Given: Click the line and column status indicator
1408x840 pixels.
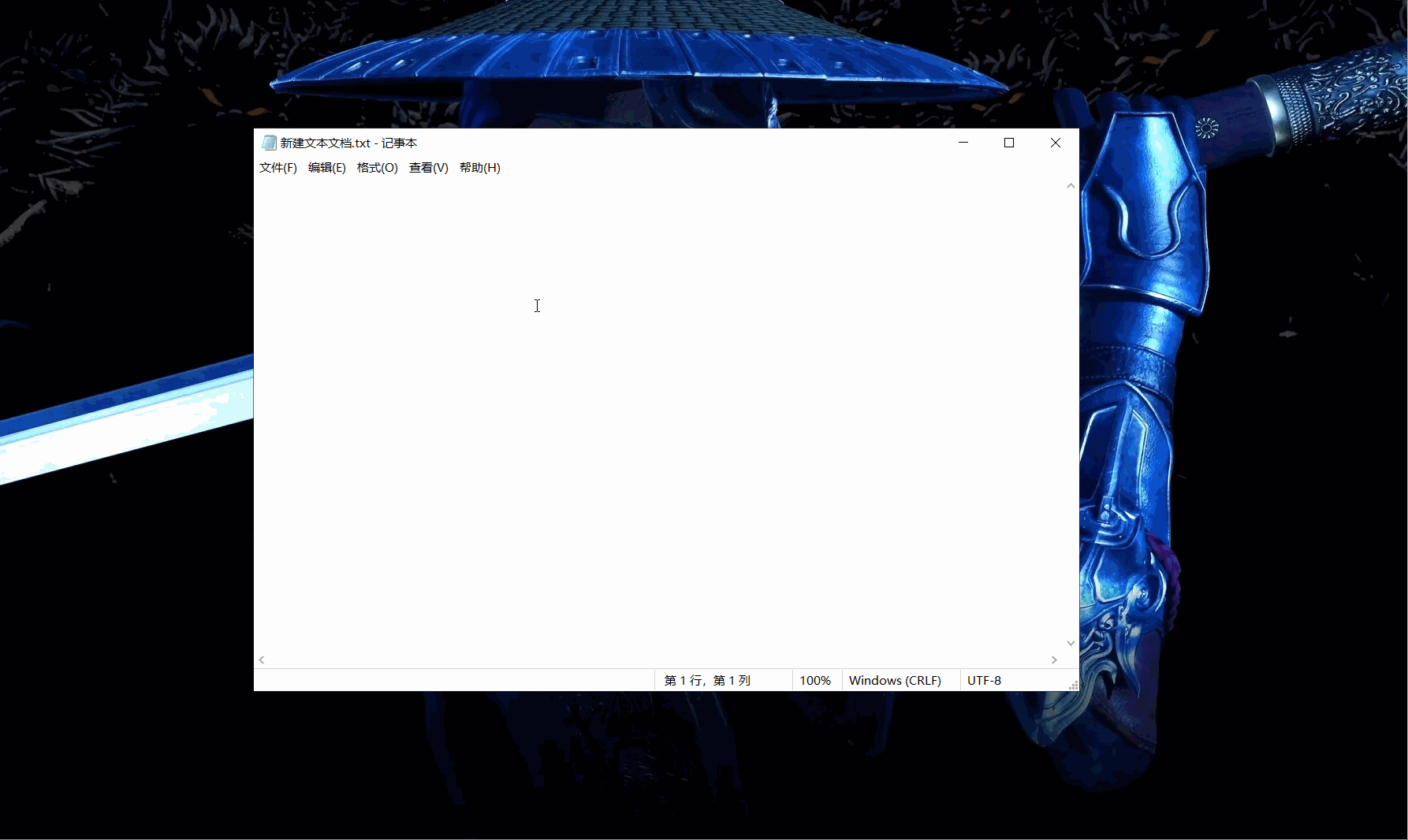Looking at the screenshot, I should click(x=707, y=680).
